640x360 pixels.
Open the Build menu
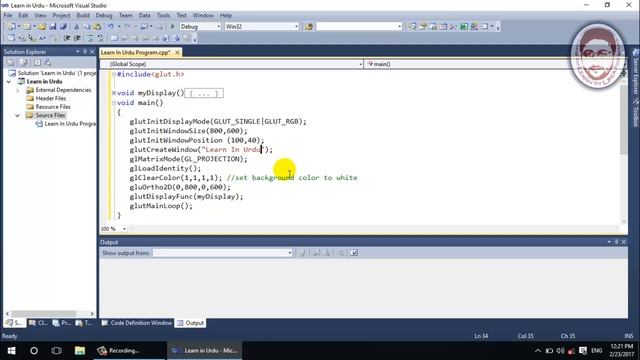coord(83,16)
